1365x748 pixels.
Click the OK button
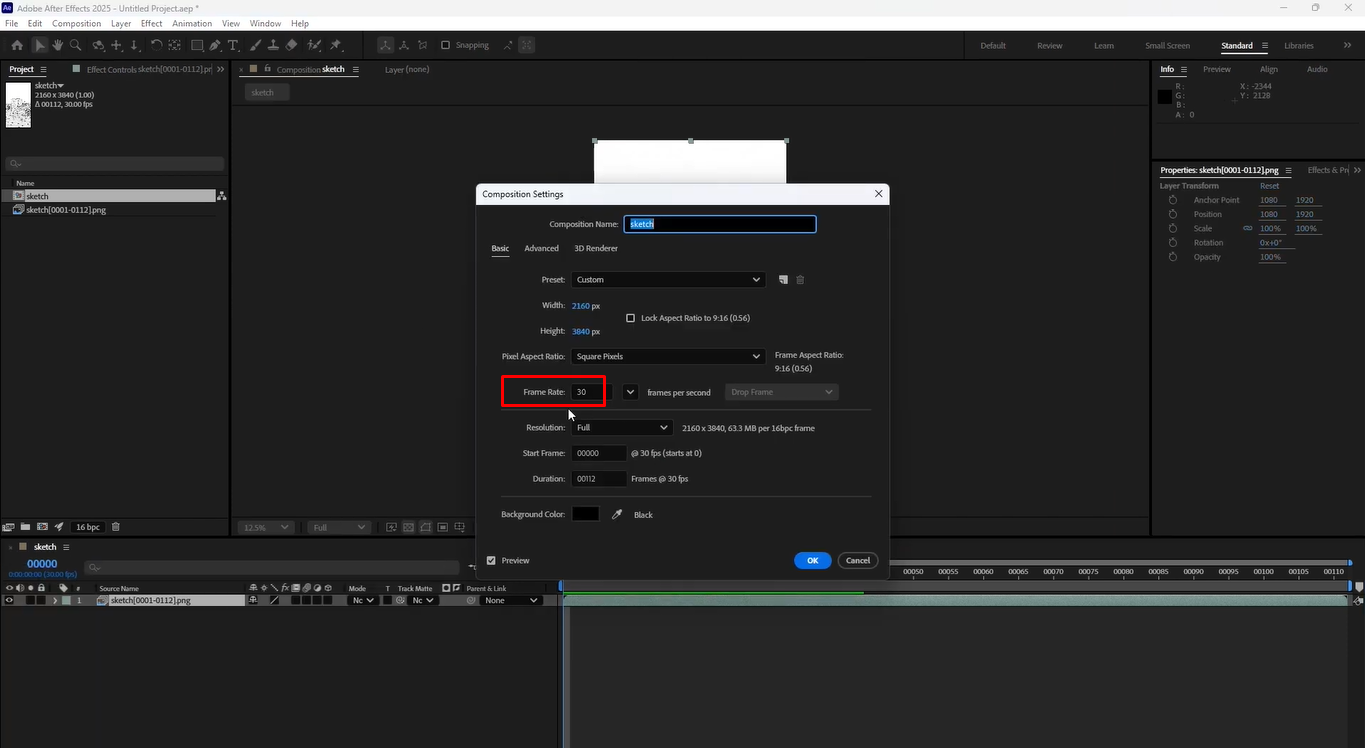(x=812, y=560)
